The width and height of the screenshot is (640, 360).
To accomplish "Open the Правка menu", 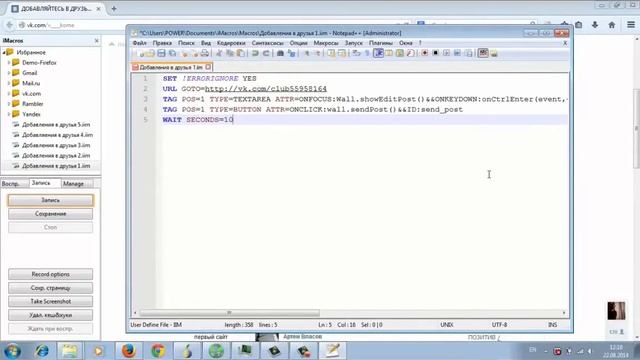I will point(162,43).
